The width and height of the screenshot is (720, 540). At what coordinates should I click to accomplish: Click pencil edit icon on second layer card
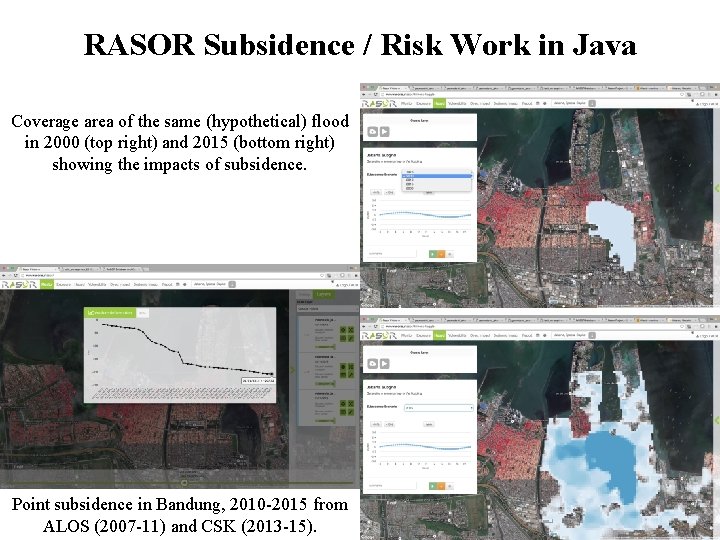coord(350,375)
